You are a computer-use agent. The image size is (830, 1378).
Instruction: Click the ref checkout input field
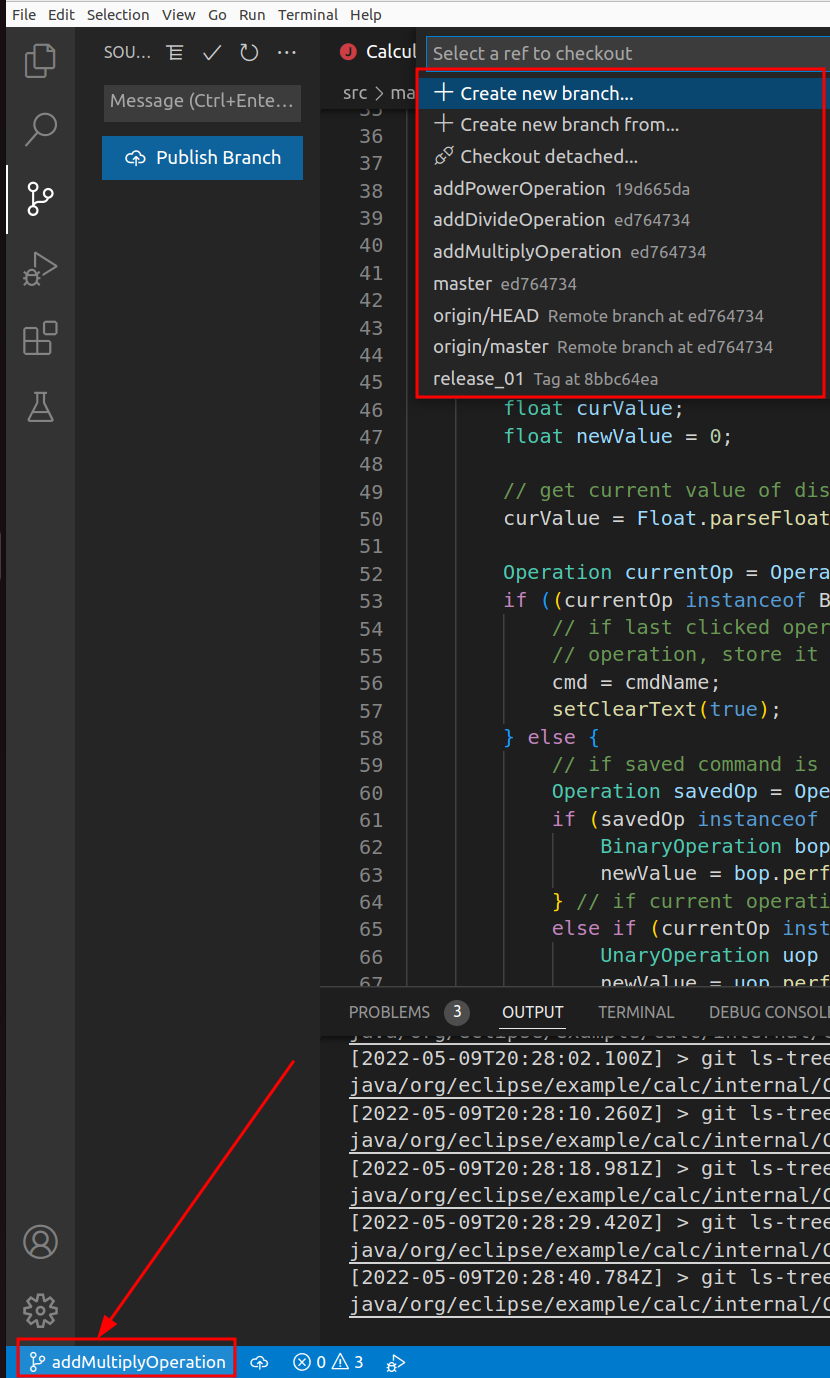(620, 52)
